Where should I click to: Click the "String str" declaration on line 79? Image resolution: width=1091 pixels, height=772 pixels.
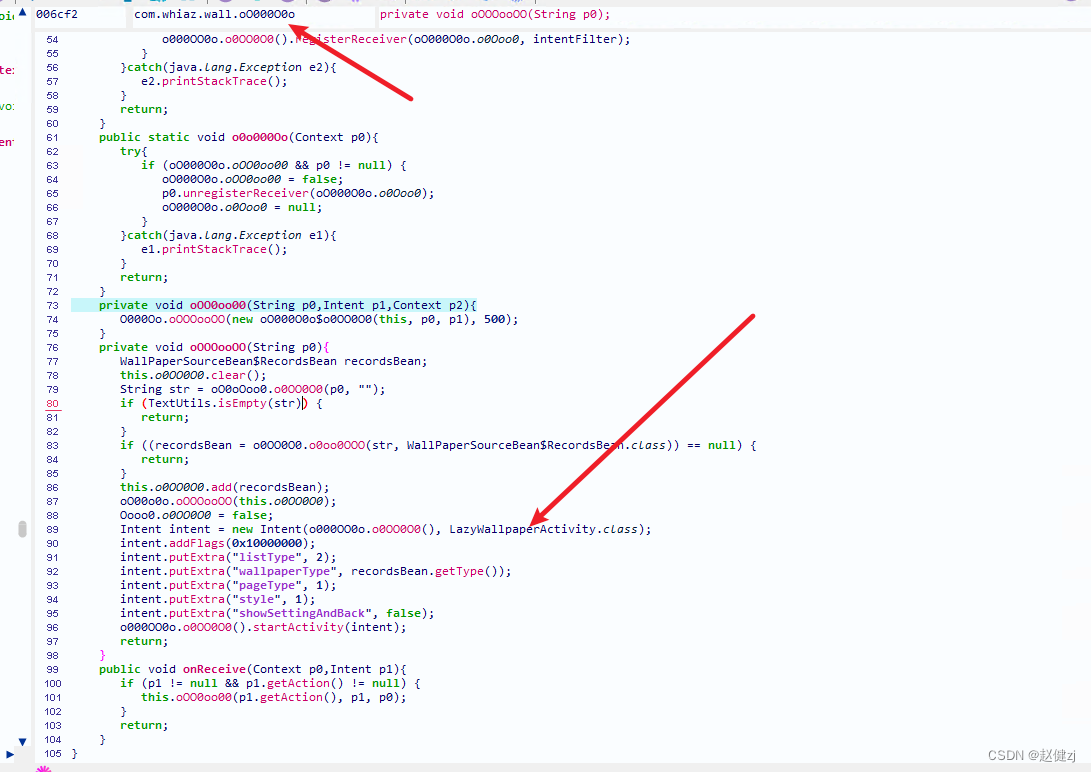[154, 389]
